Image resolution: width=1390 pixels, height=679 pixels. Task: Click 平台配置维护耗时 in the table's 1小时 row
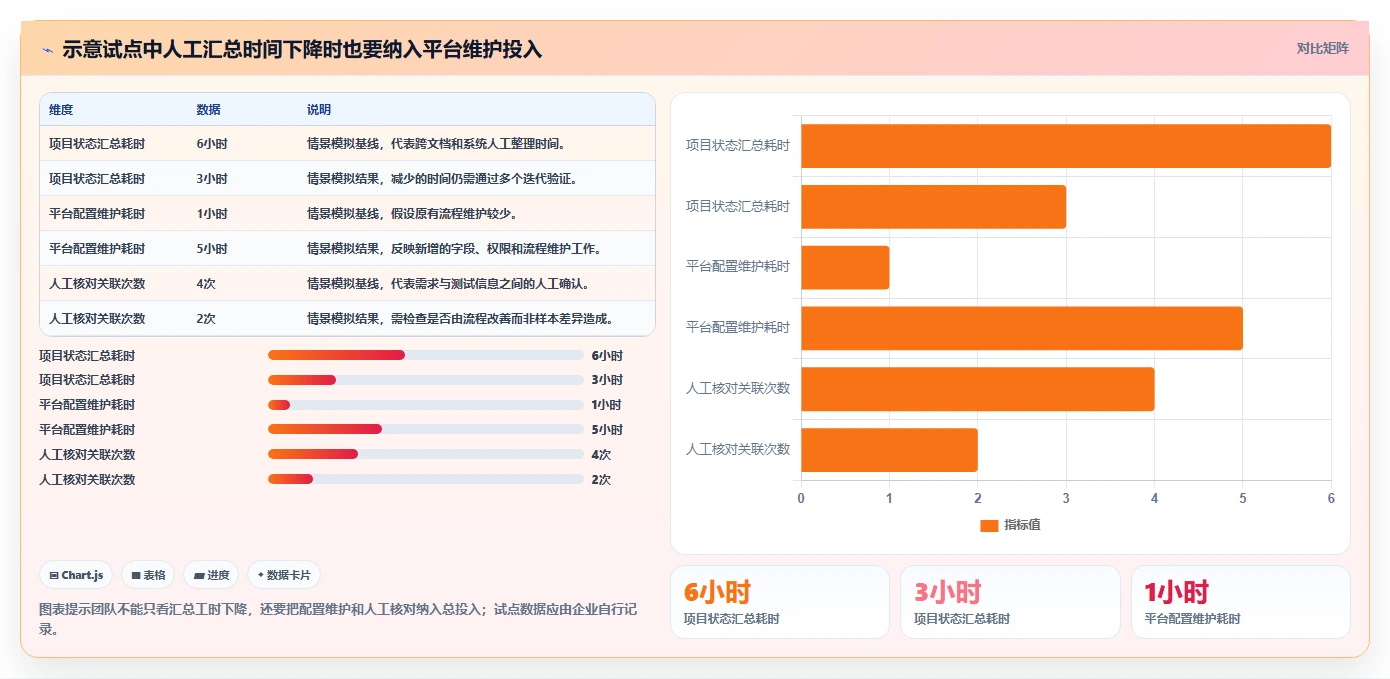pos(97,214)
